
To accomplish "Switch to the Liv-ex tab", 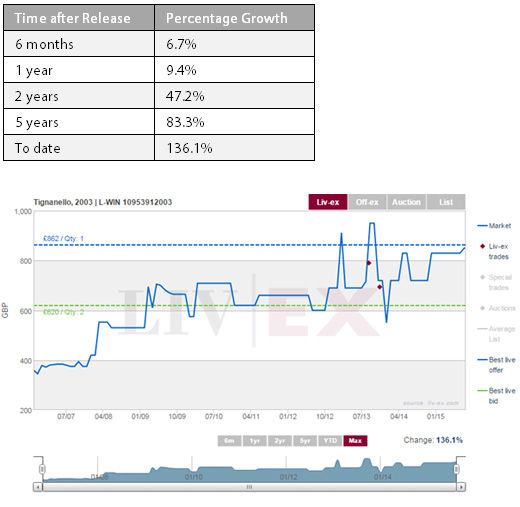I will 328,202.
